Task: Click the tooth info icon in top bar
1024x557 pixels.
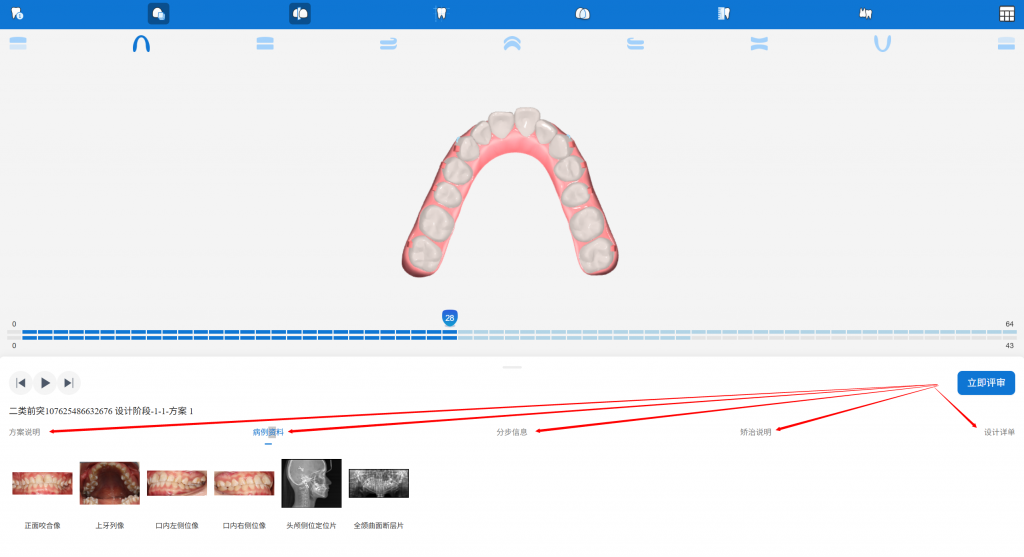Action: [x=17, y=14]
